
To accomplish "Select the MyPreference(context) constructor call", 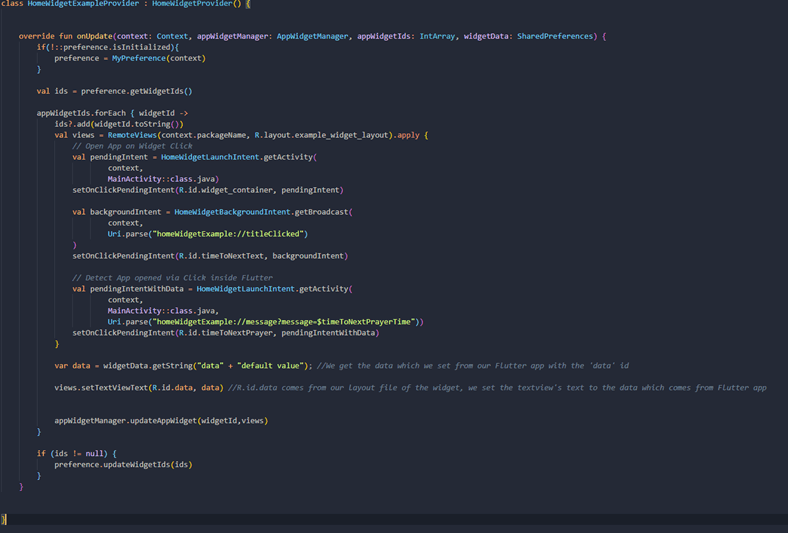I will point(158,58).
